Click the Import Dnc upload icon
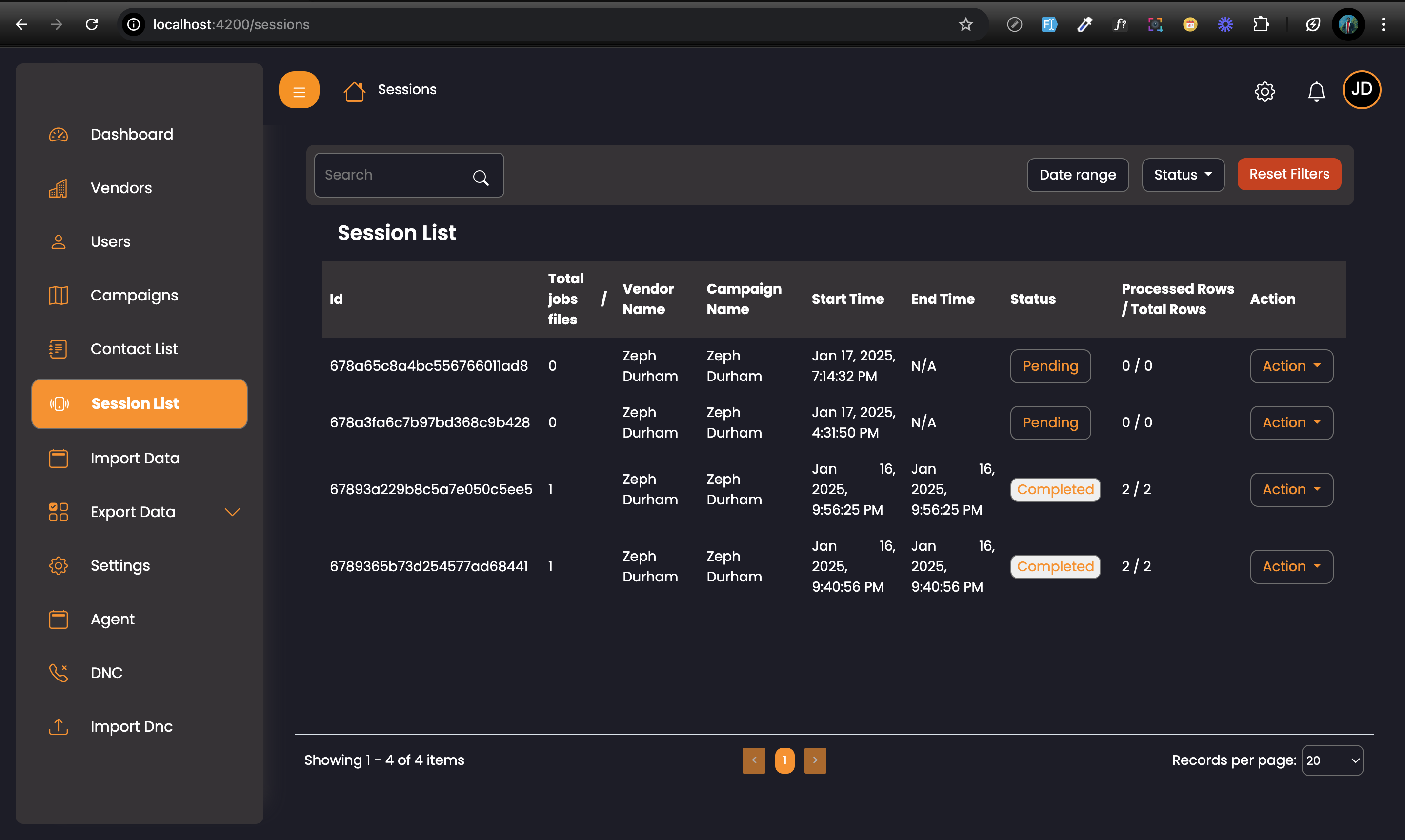The width and height of the screenshot is (1405, 840). (59, 726)
